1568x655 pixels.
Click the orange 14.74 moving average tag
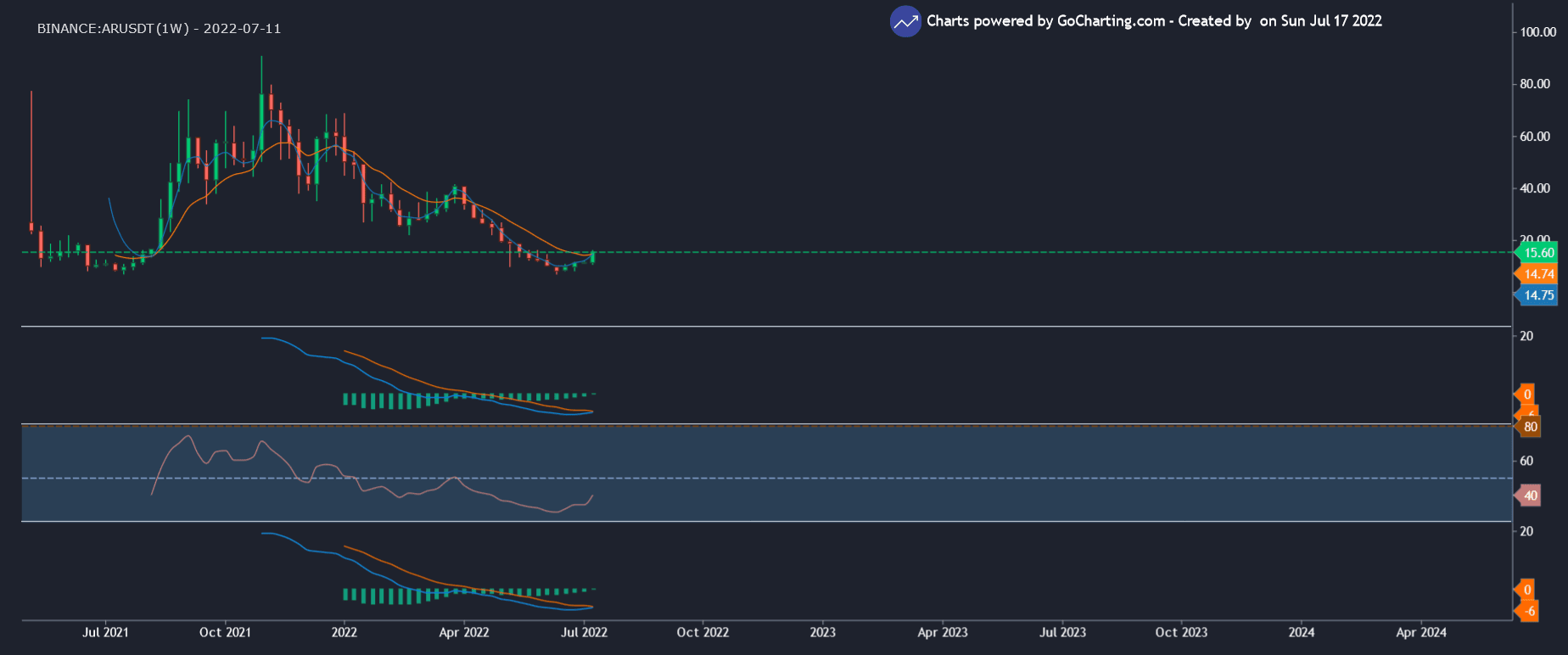click(1537, 274)
